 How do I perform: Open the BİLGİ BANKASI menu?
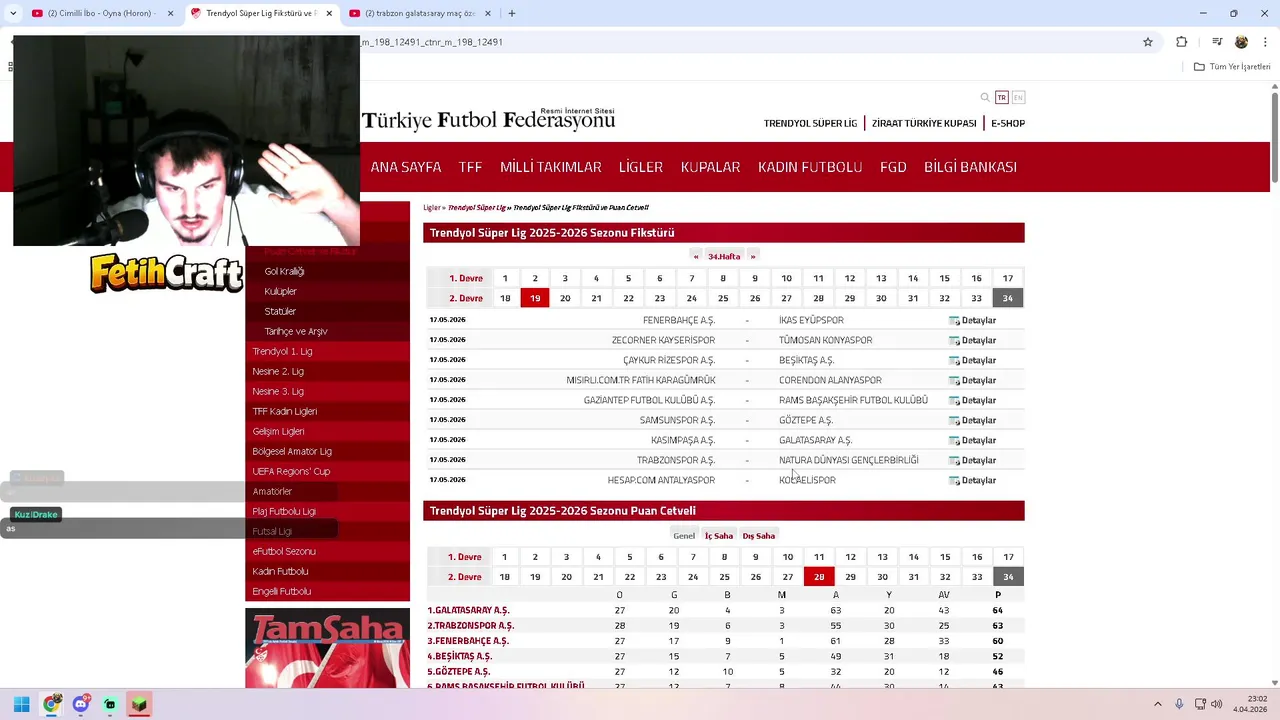(x=970, y=167)
